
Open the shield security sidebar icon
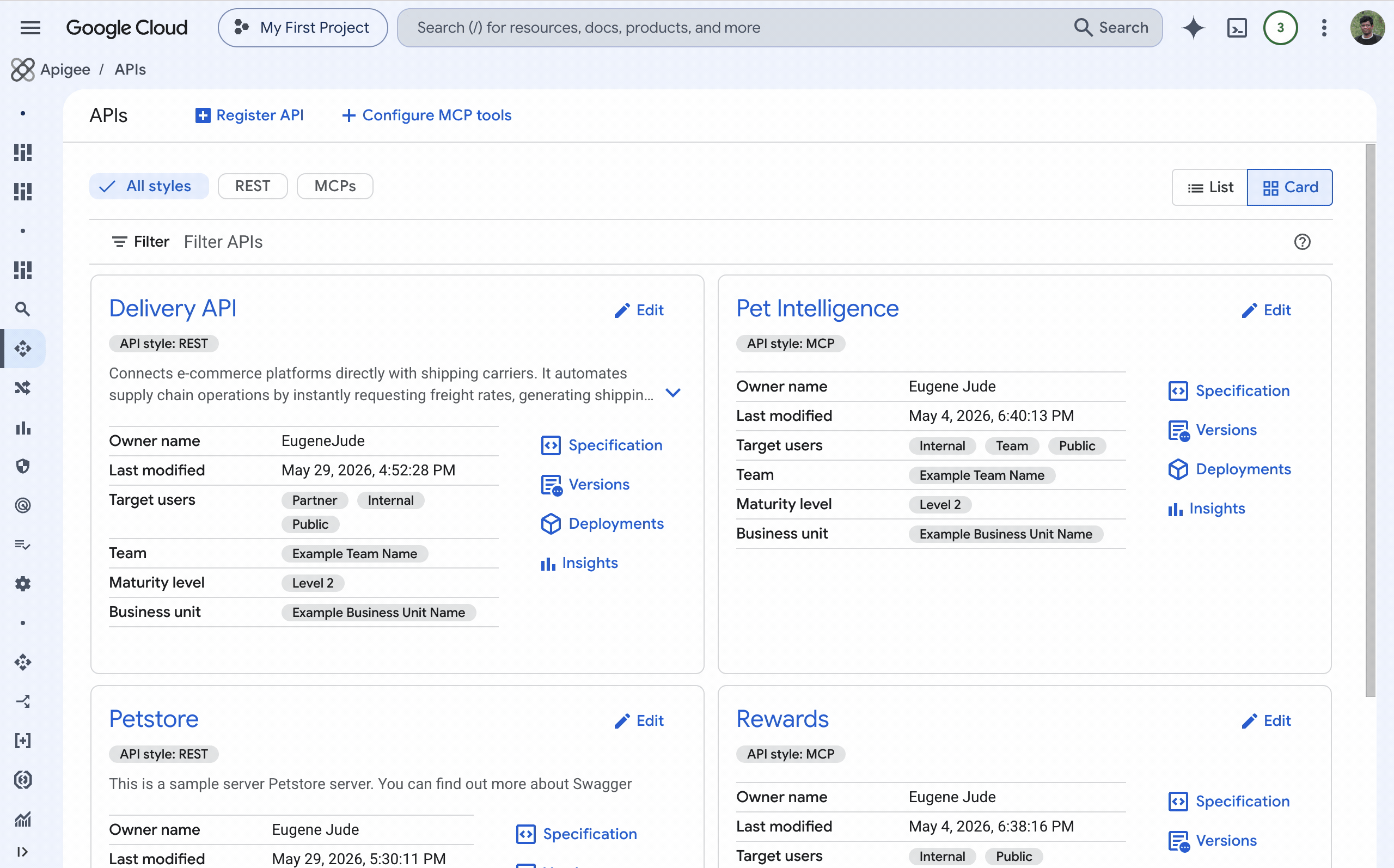(22, 466)
